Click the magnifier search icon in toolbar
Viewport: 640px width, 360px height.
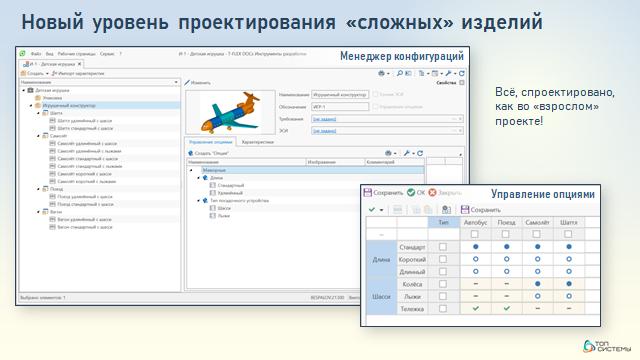click(x=400, y=73)
